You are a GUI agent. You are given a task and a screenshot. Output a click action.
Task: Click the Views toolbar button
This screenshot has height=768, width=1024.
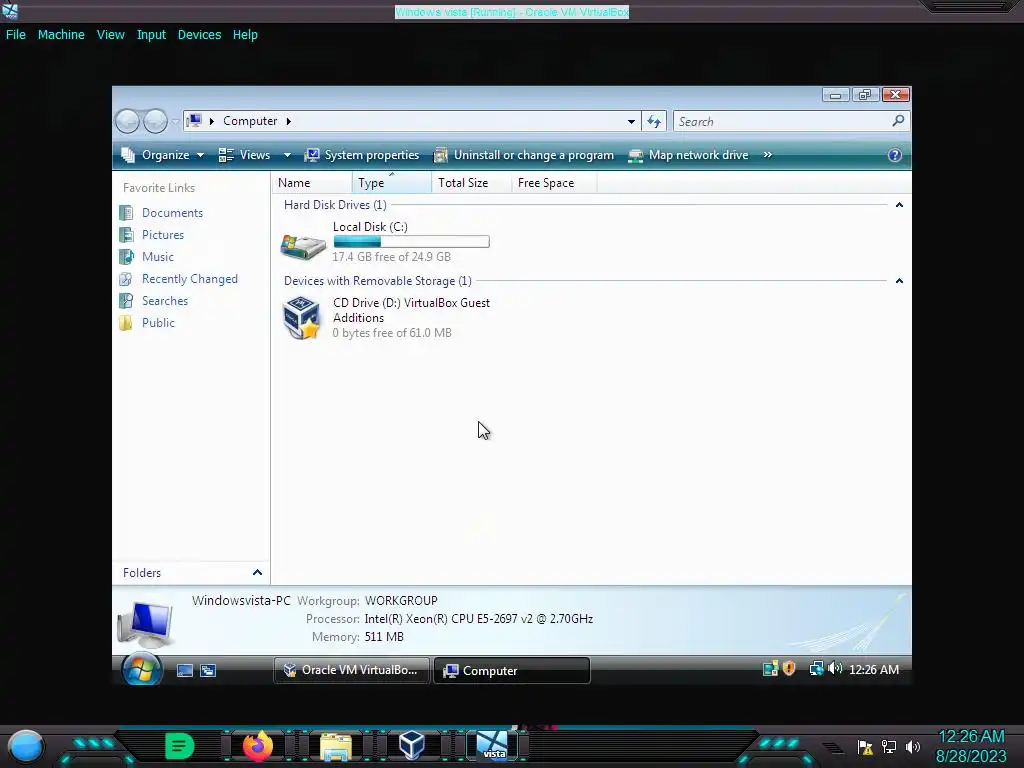point(244,155)
